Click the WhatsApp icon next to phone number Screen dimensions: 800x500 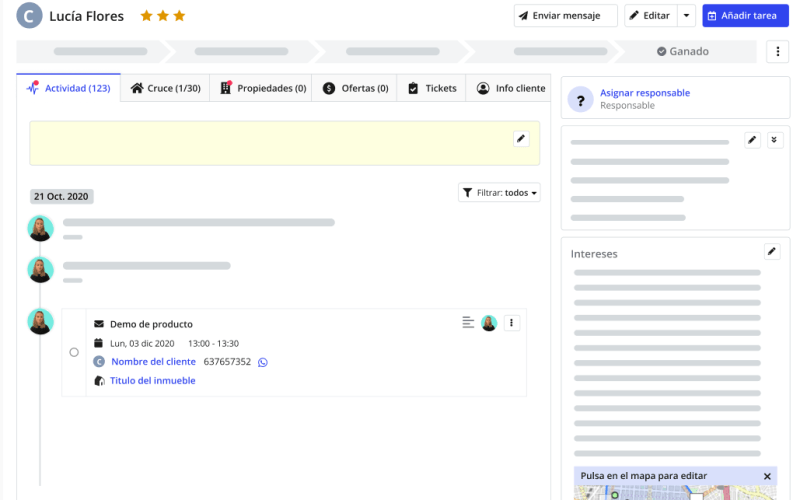click(x=263, y=362)
